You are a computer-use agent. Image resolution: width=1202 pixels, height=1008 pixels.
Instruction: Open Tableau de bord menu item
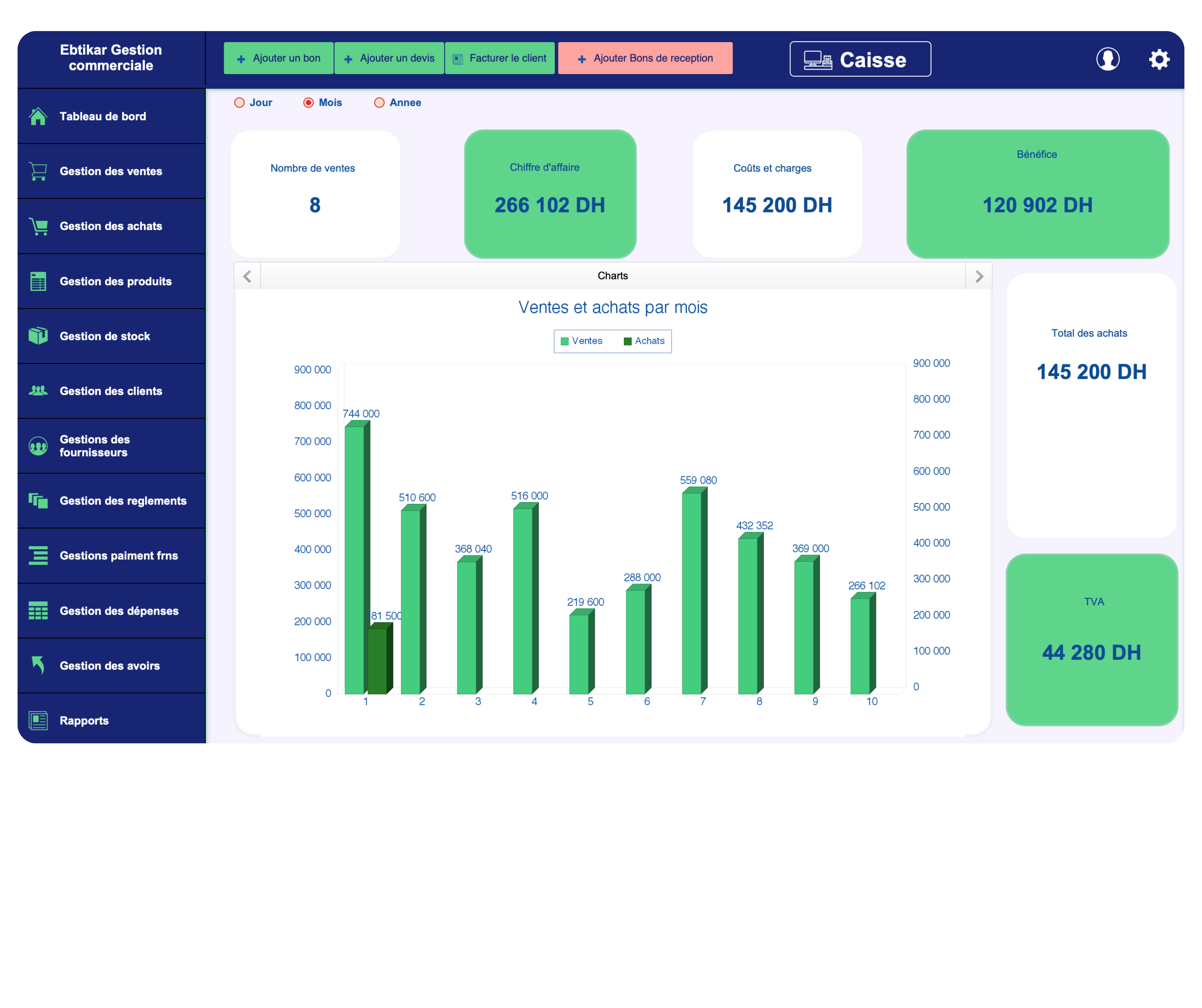pyautogui.click(x=112, y=116)
